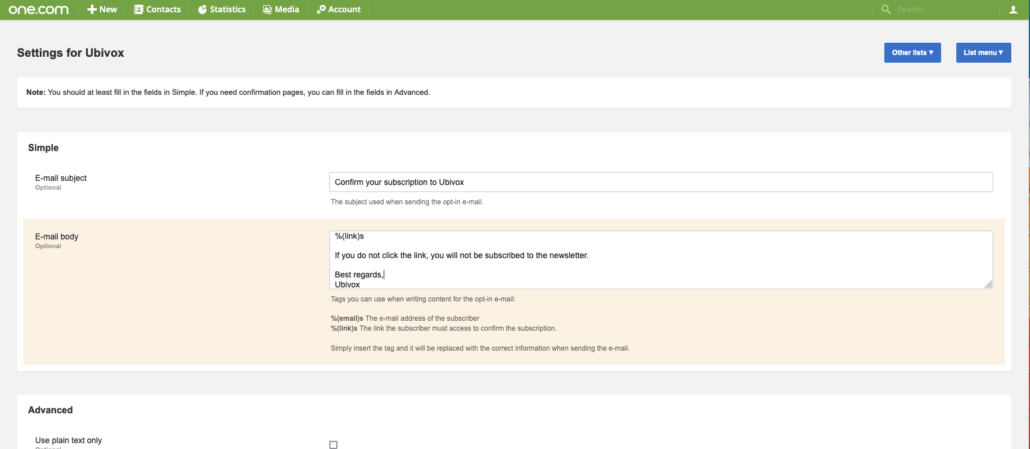Open the New menu item
This screenshot has height=449, width=1030.
click(x=102, y=10)
